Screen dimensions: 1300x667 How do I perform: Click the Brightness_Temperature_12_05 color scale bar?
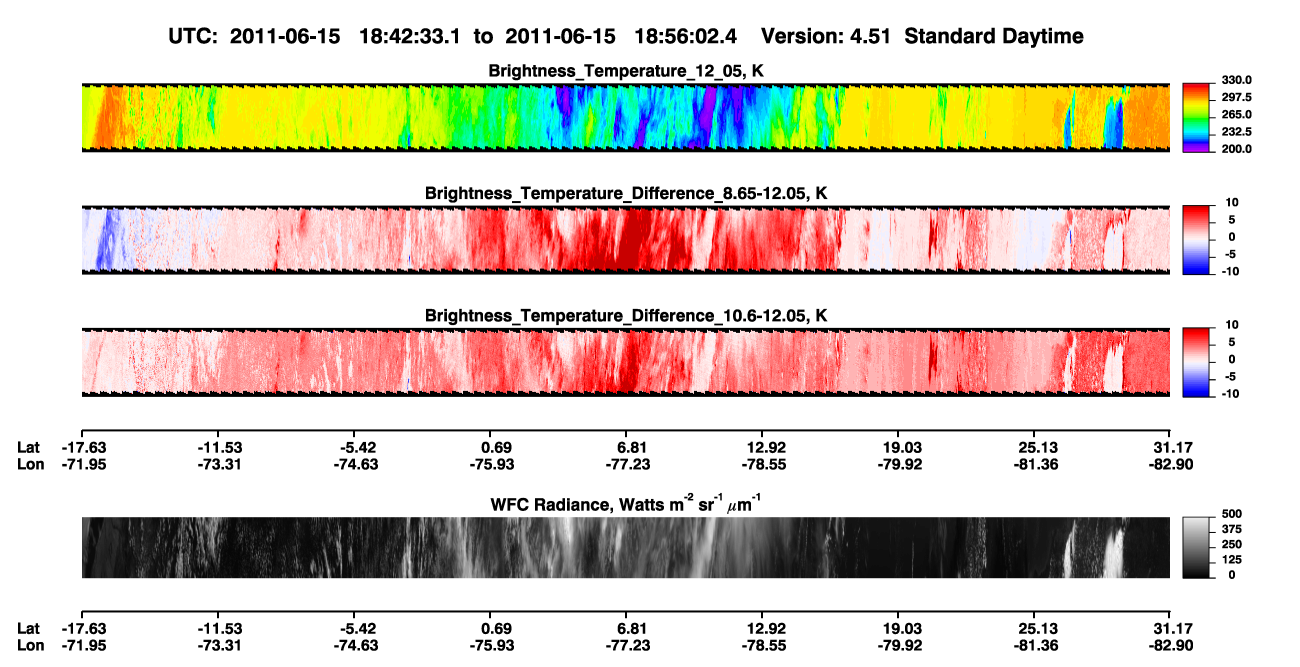(x=1198, y=117)
